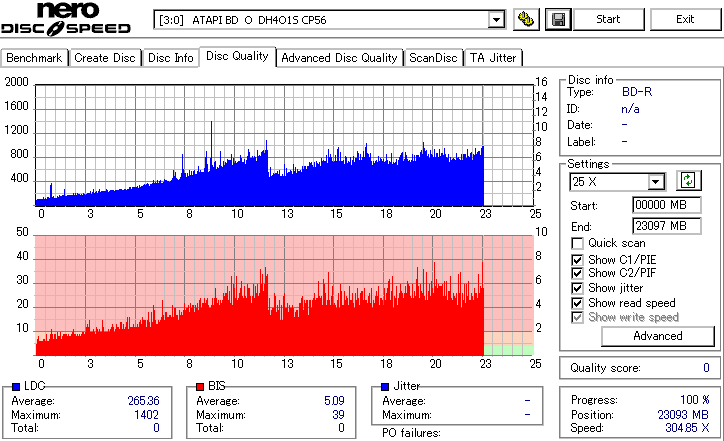This screenshot has height=441, width=724.
Task: Toggle the Show read speed checkbox
Action: coord(577,303)
